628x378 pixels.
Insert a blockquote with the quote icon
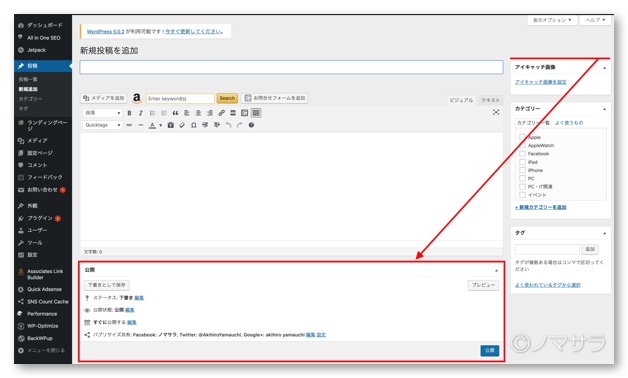(x=175, y=113)
